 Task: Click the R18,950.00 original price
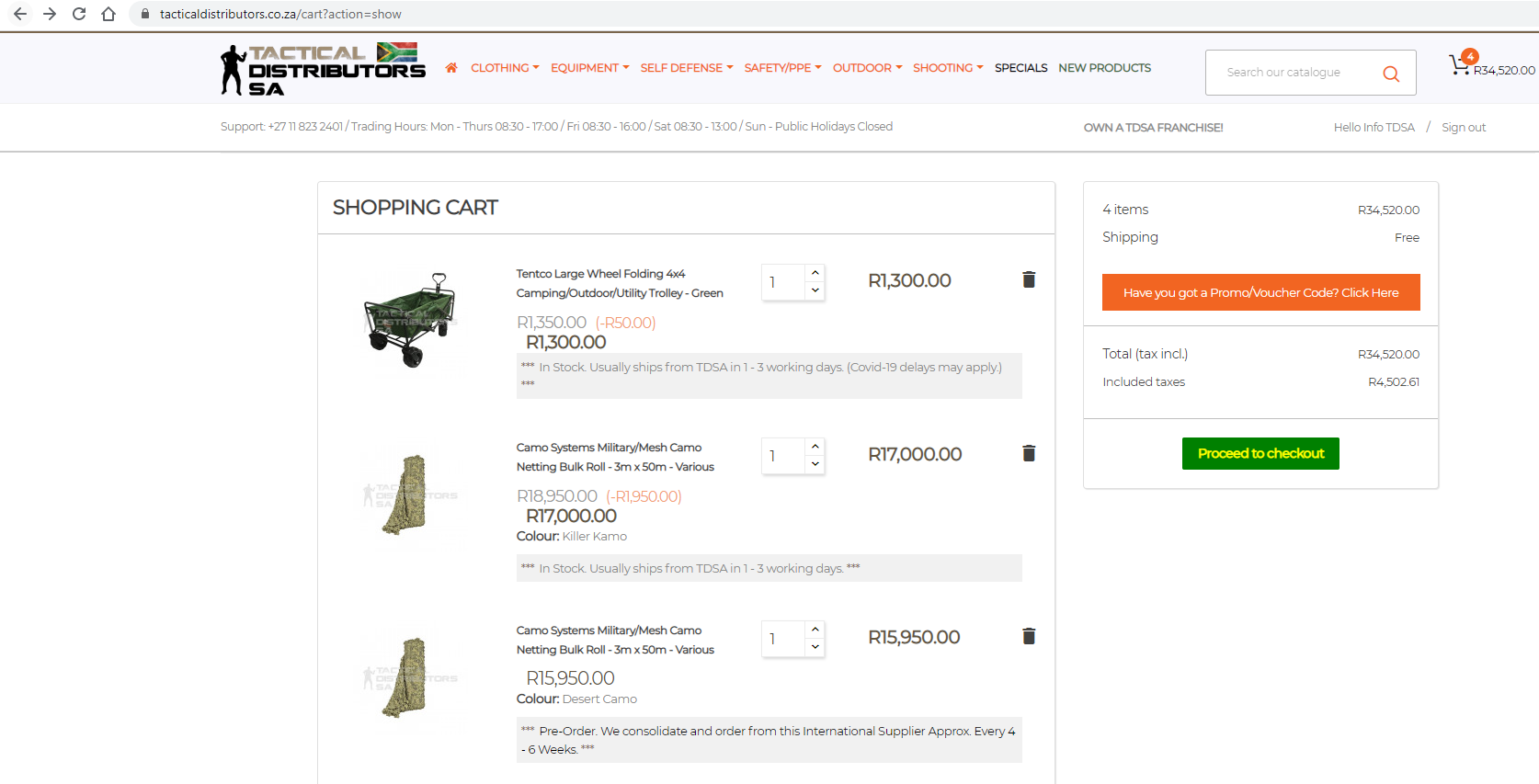pyautogui.click(x=557, y=496)
